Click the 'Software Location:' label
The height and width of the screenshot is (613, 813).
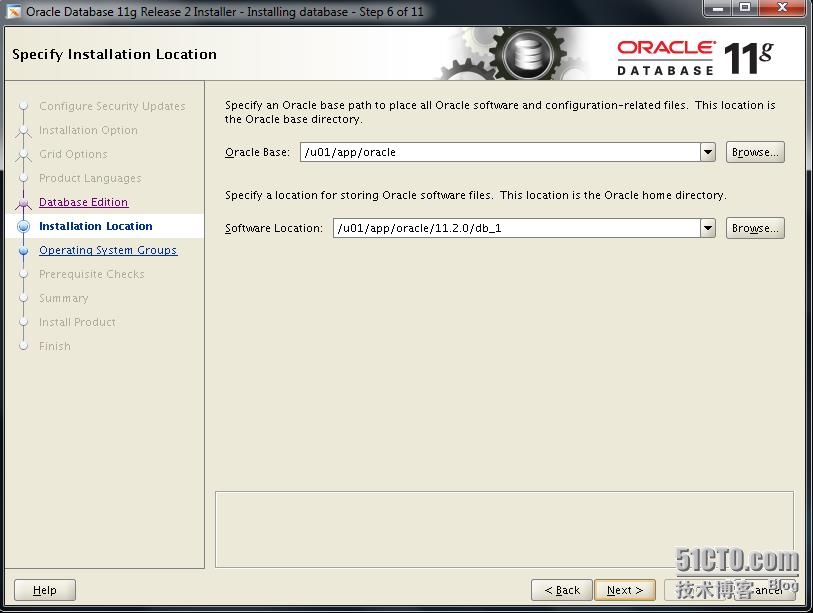pyautogui.click(x=274, y=228)
